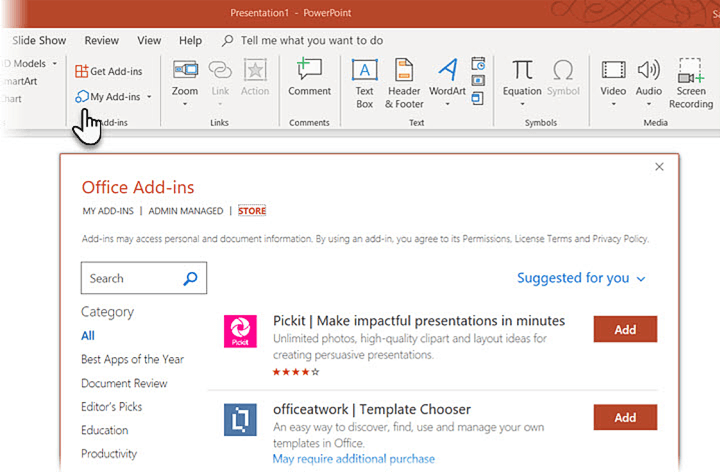Image resolution: width=720 pixels, height=472 pixels.
Task: Open the Zoom ribbon tool
Action: point(185,78)
